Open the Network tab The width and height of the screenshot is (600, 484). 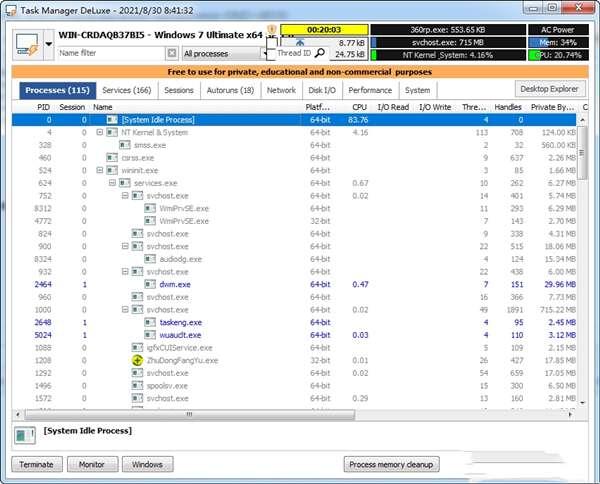click(x=281, y=90)
